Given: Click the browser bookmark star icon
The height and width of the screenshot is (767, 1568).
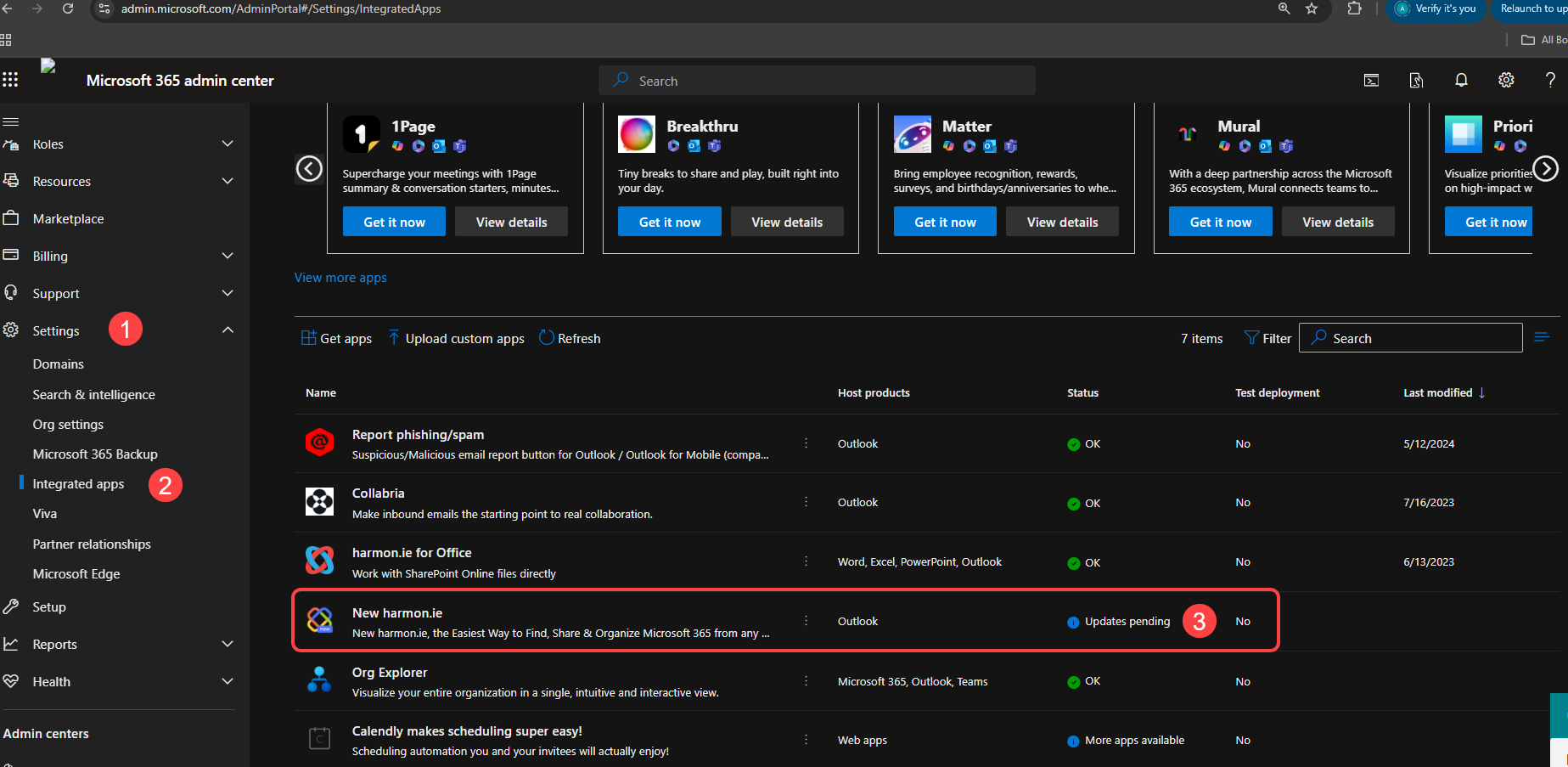Looking at the screenshot, I should (x=1312, y=8).
